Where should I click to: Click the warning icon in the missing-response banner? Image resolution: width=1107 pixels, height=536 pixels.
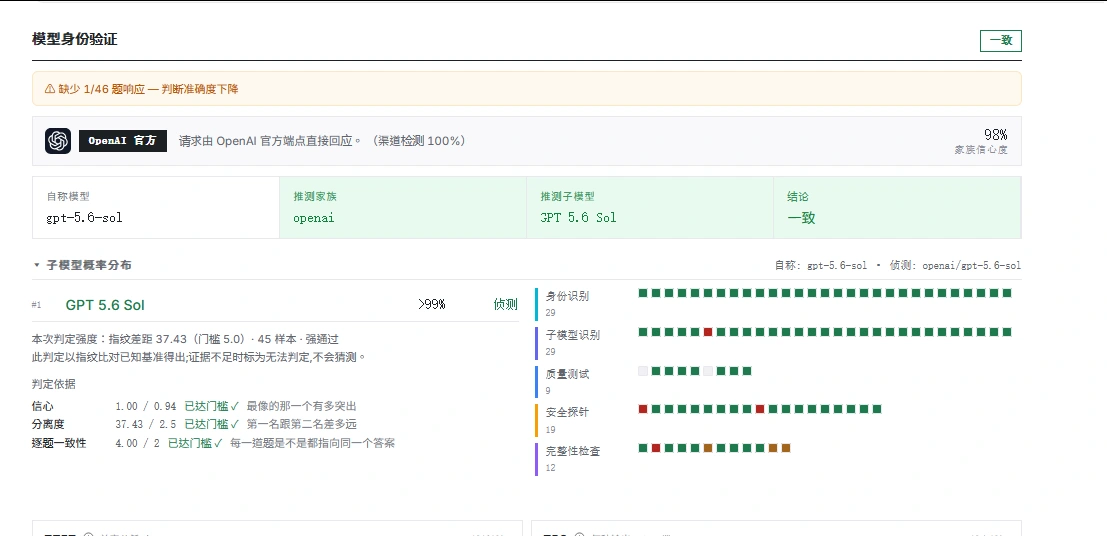49,89
